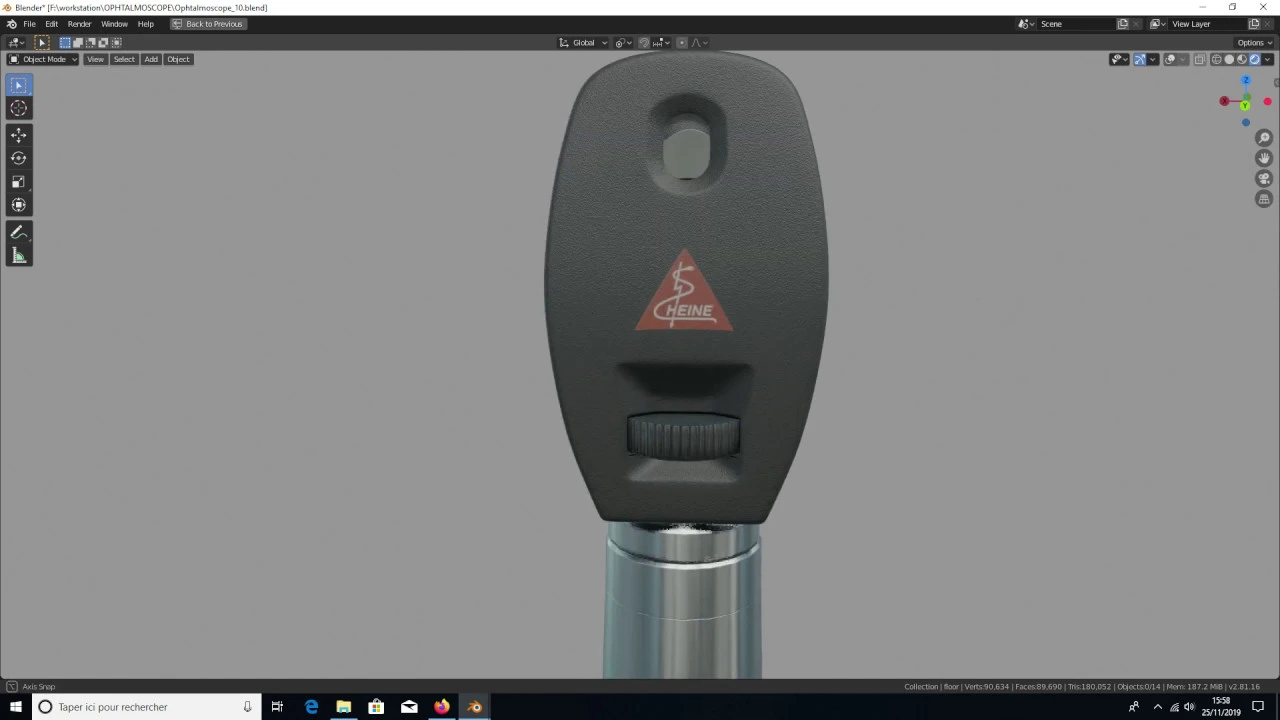The image size is (1280, 720).
Task: Click the green Y axis on navigation gizmo
Action: (1245, 105)
